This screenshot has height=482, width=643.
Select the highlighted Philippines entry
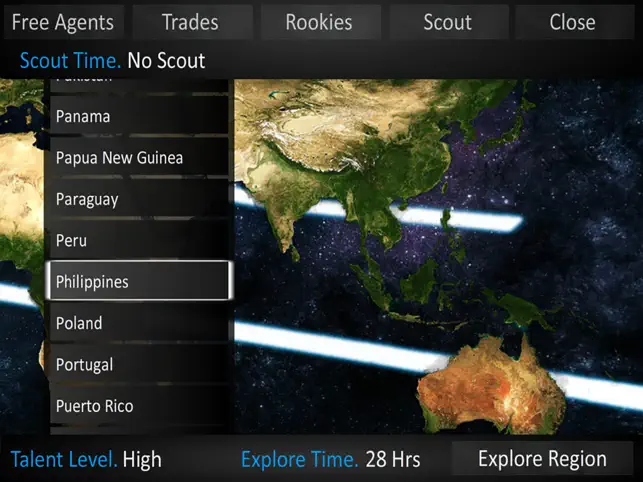click(139, 281)
